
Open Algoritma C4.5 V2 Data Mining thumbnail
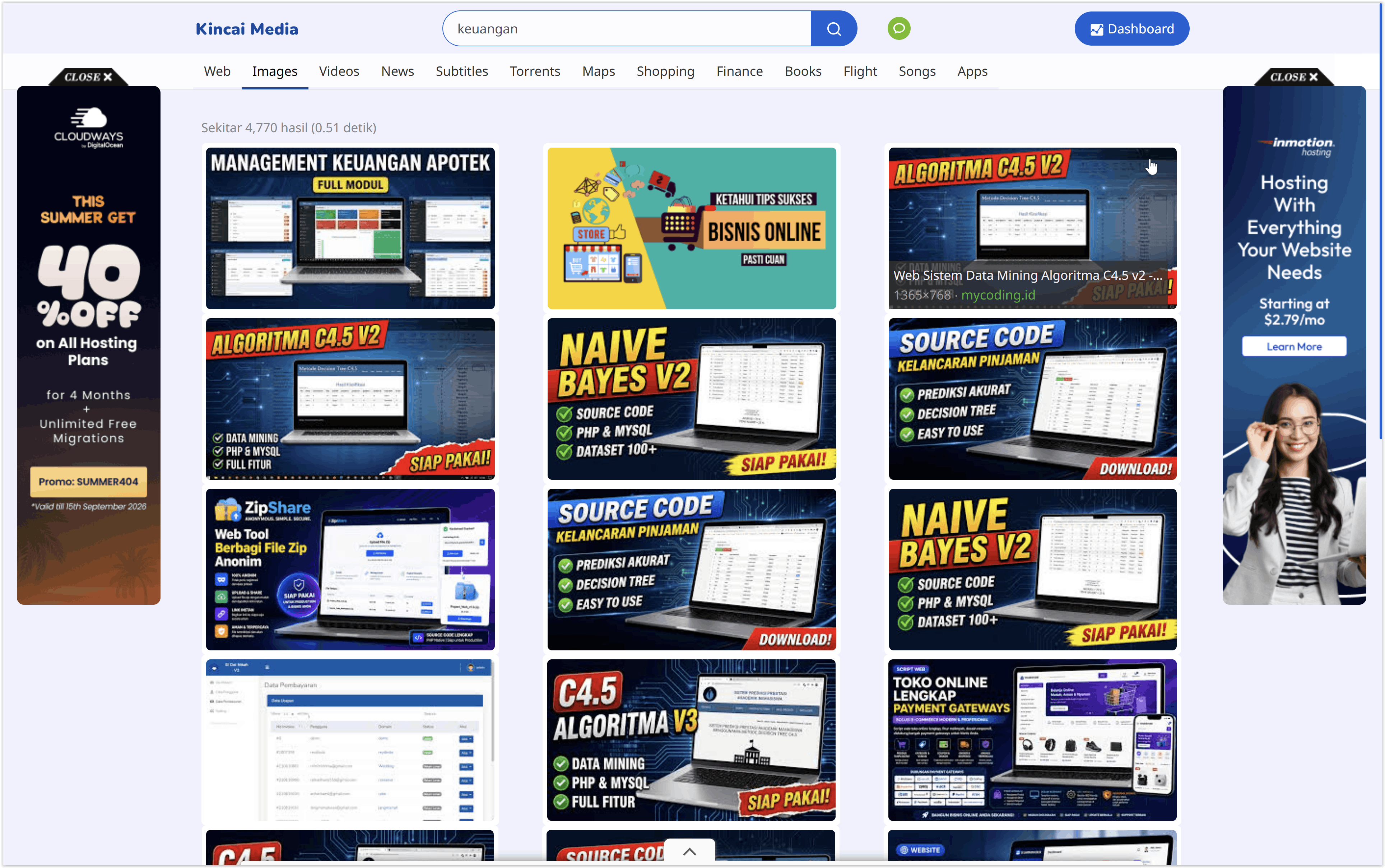pyautogui.click(x=350, y=398)
